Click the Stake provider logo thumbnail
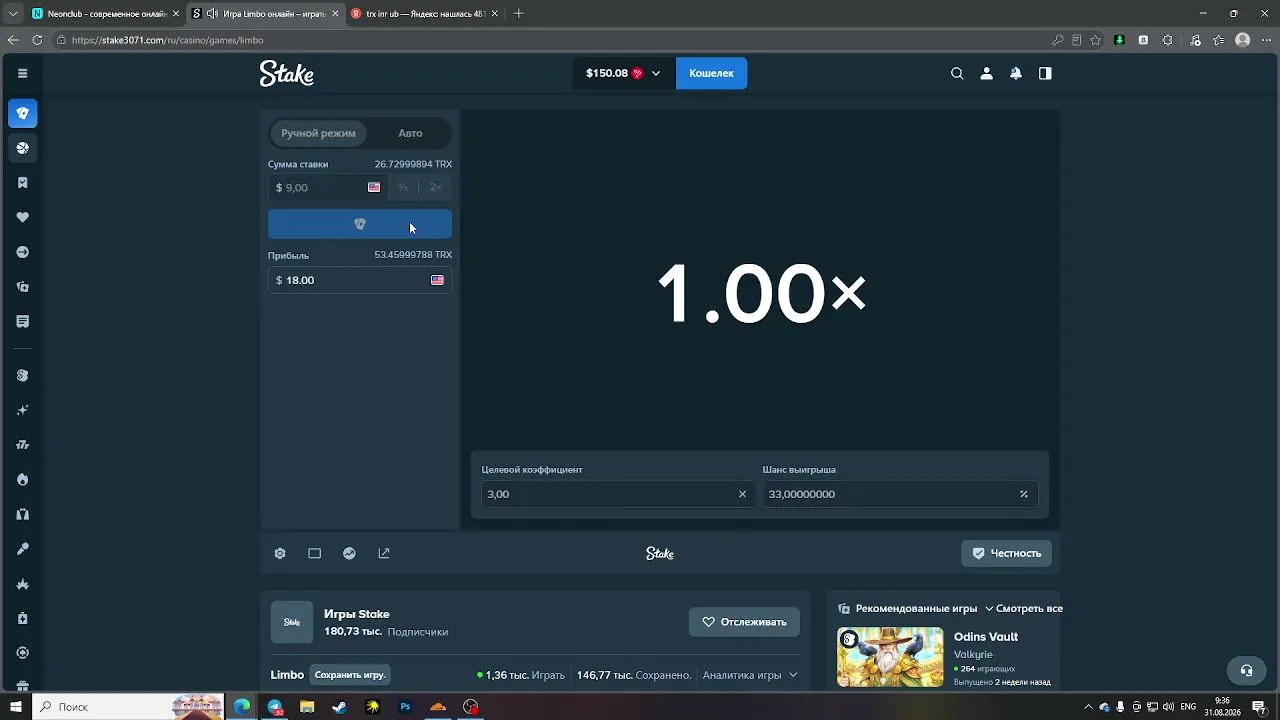Viewport: 1280px width, 720px height. coord(292,622)
